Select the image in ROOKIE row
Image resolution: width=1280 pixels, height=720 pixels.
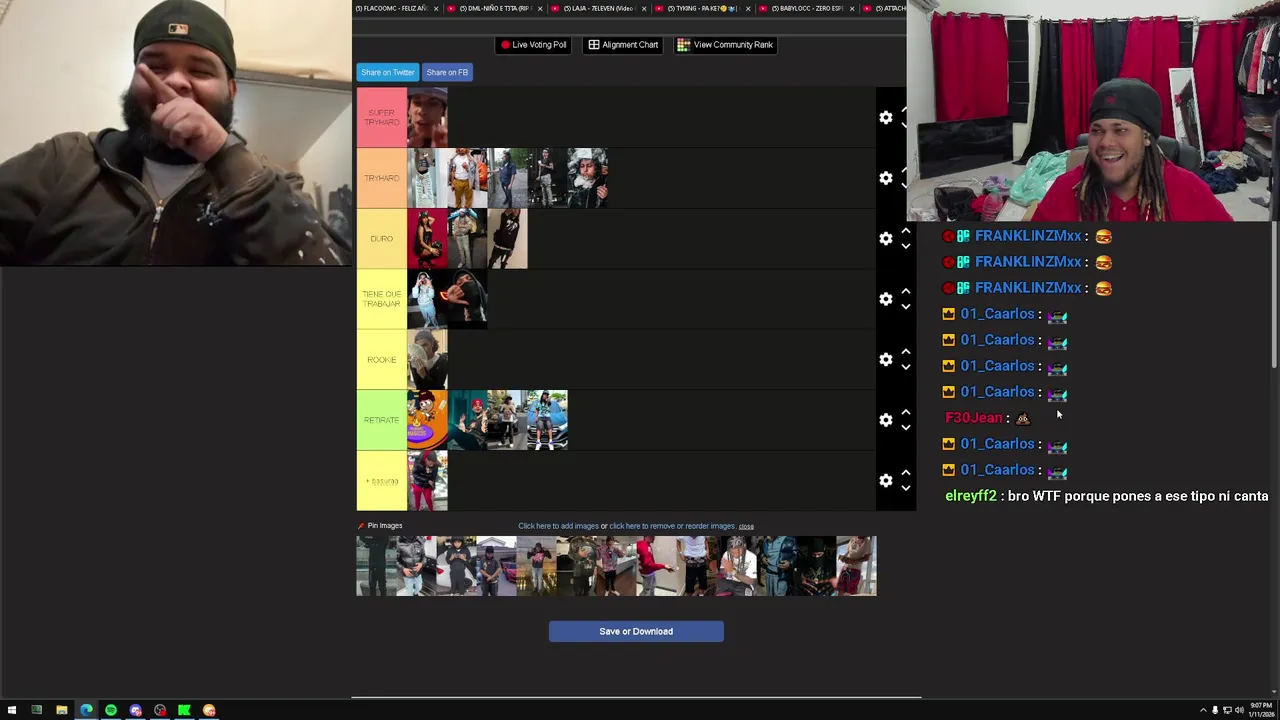coord(428,360)
